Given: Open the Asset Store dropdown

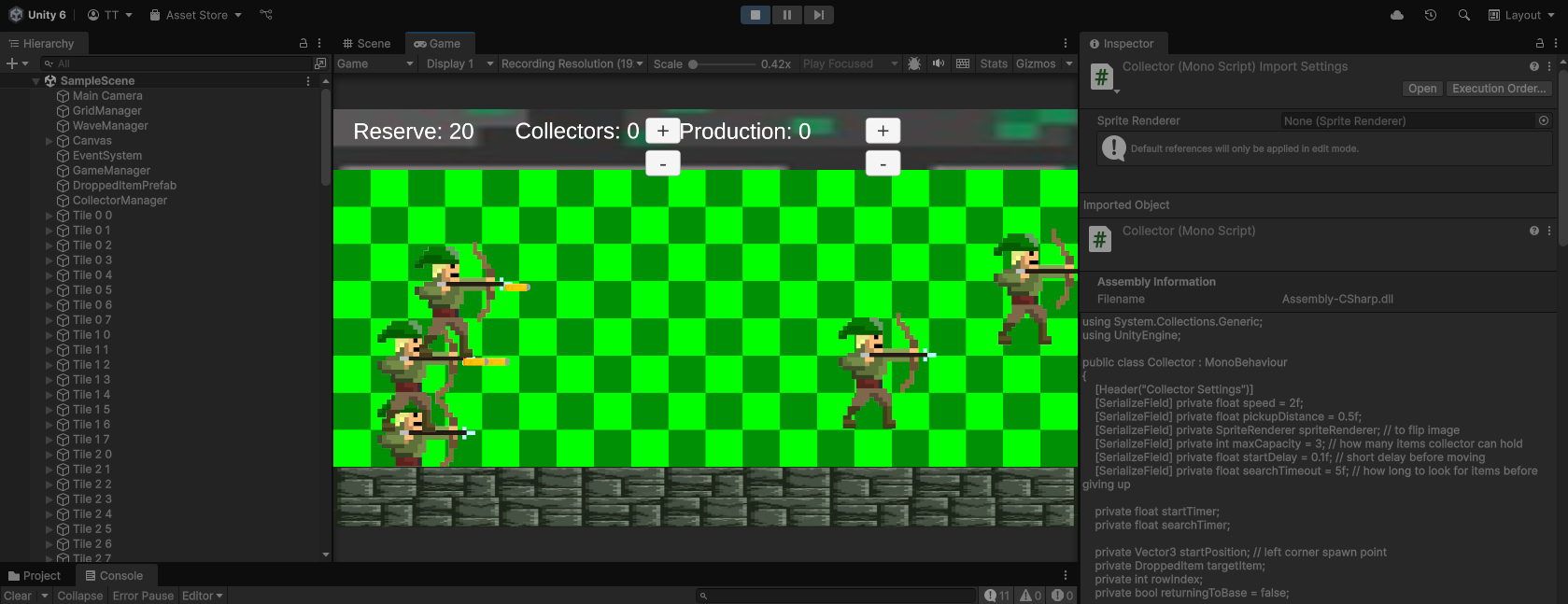Looking at the screenshot, I should pyautogui.click(x=195, y=15).
